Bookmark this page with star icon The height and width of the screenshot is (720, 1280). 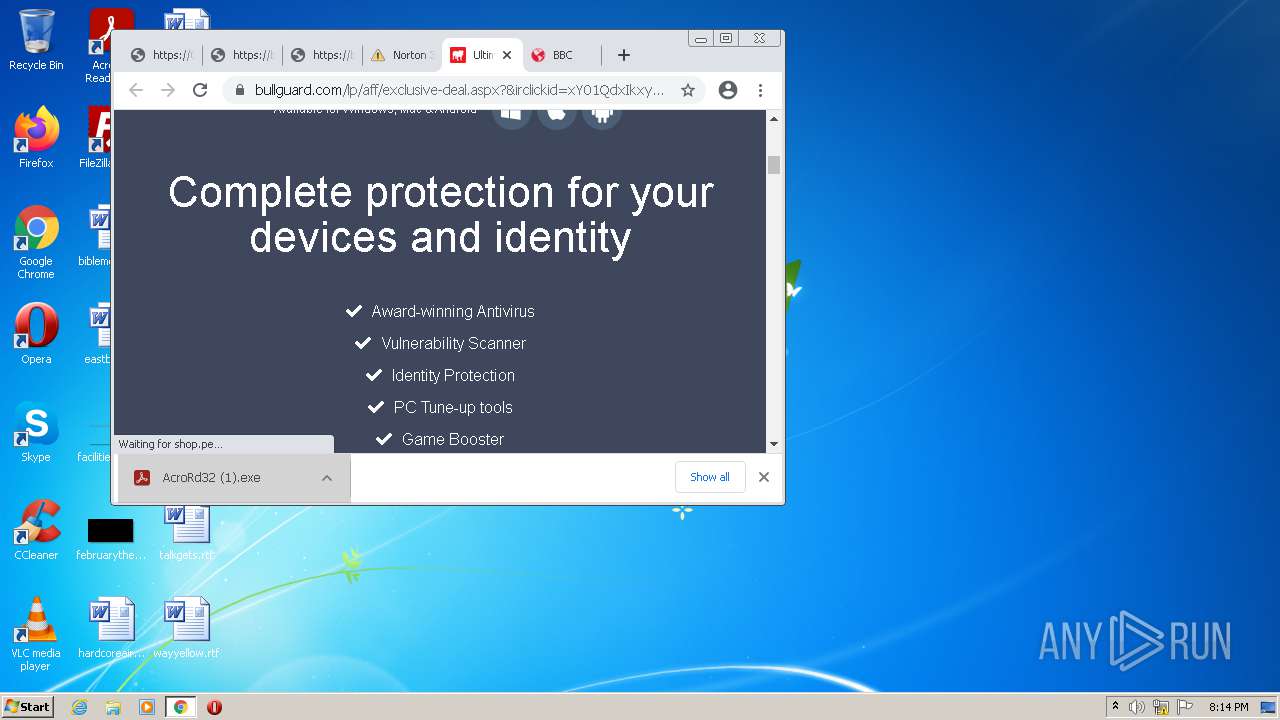pyautogui.click(x=688, y=90)
